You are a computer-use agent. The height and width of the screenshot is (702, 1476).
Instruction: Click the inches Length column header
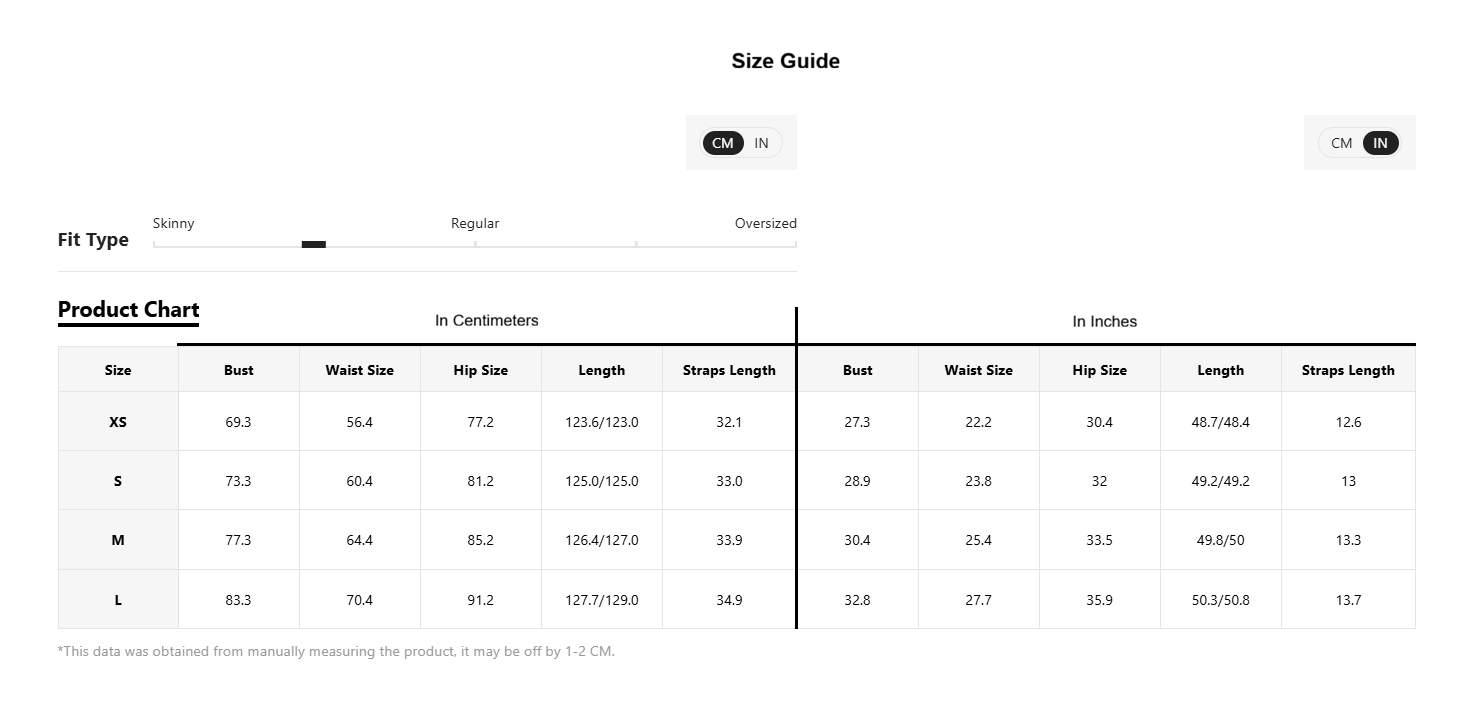pyautogui.click(x=1221, y=370)
